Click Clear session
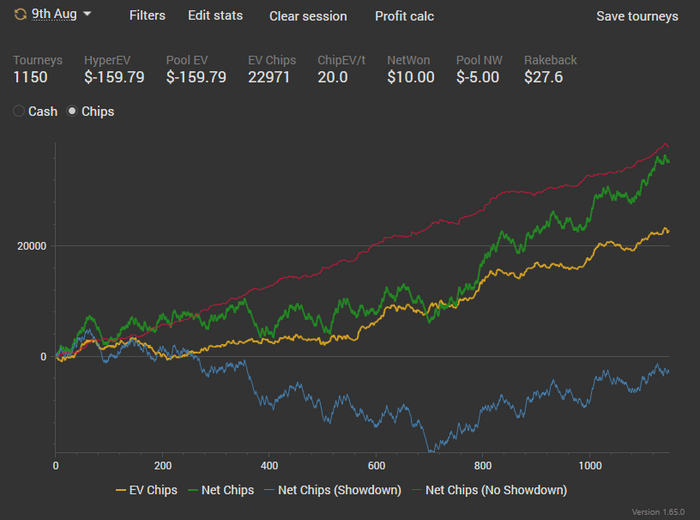 tap(308, 16)
